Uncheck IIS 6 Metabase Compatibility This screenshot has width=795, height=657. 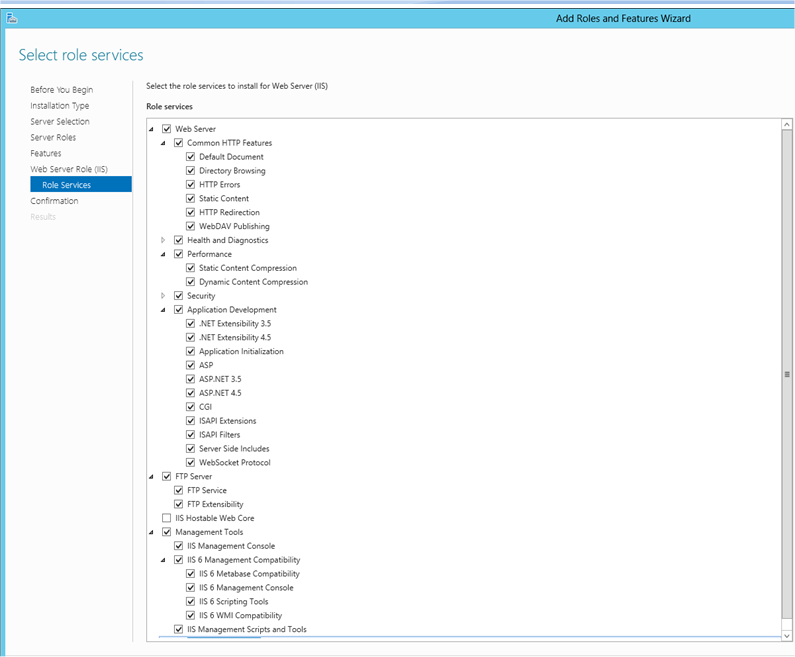click(x=191, y=573)
